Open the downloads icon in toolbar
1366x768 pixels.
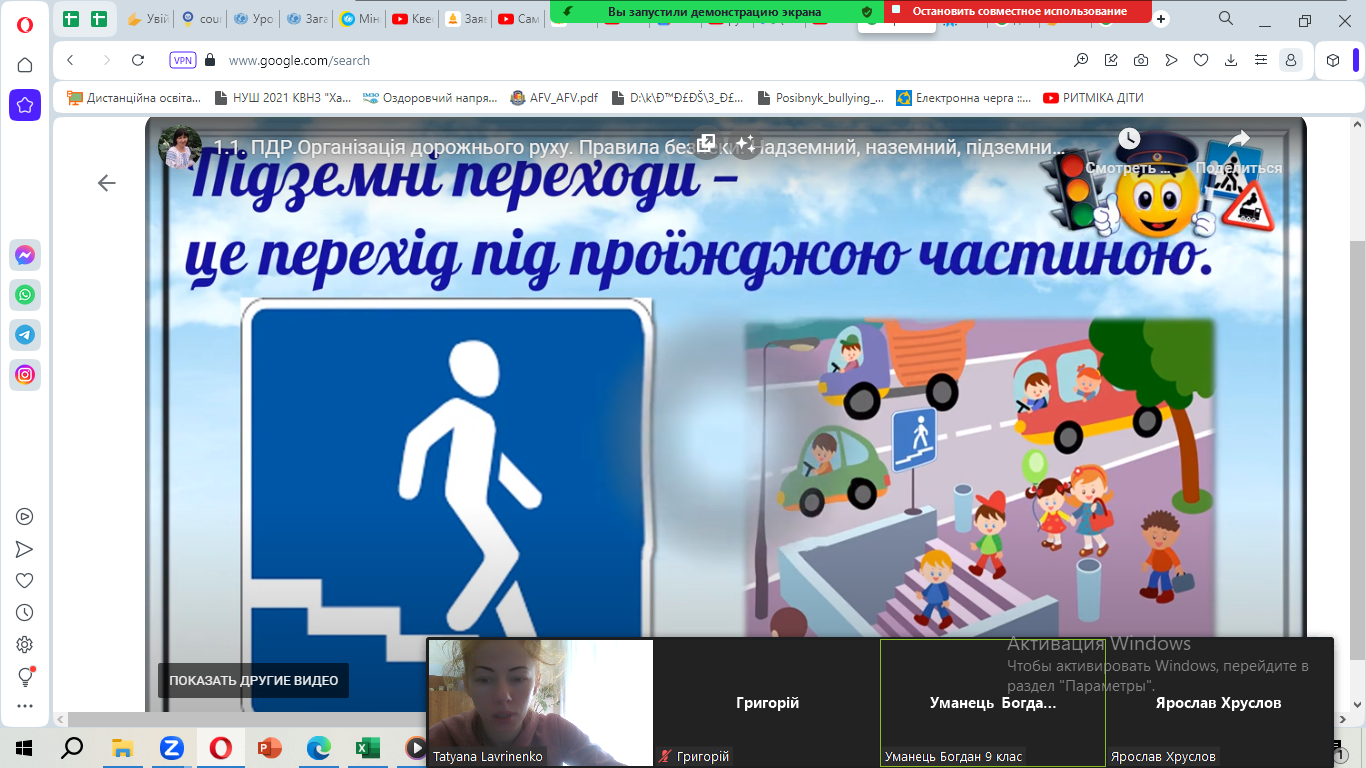coord(1231,60)
